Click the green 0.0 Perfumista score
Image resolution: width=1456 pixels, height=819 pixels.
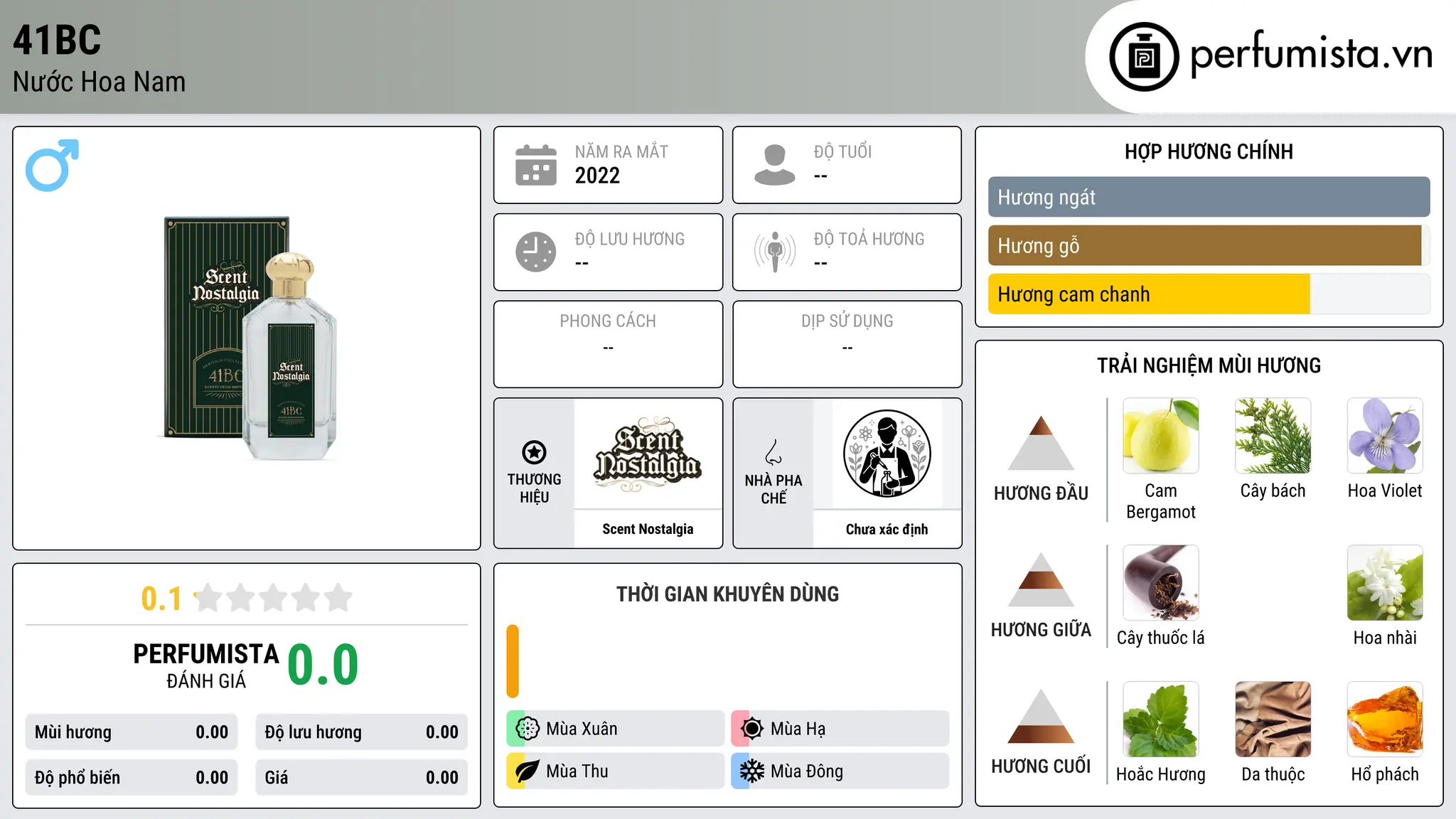point(323,665)
